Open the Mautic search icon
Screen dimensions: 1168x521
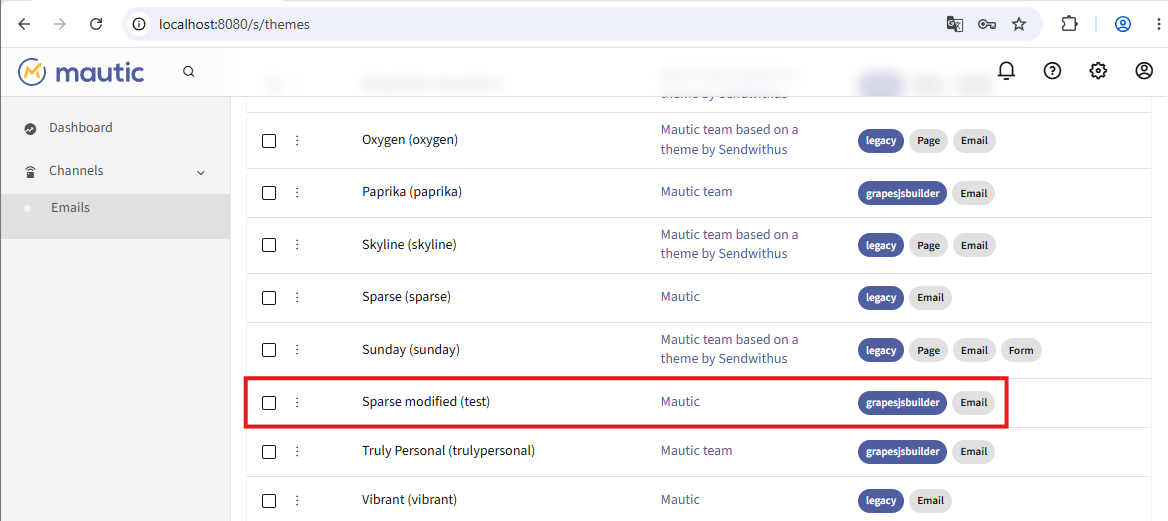click(x=188, y=72)
